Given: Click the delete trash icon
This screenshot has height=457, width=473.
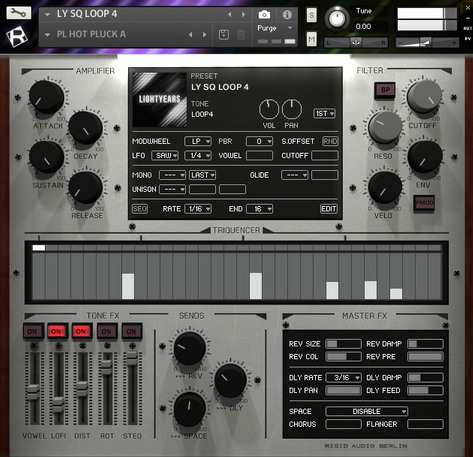Looking at the screenshot, I should (241, 35).
